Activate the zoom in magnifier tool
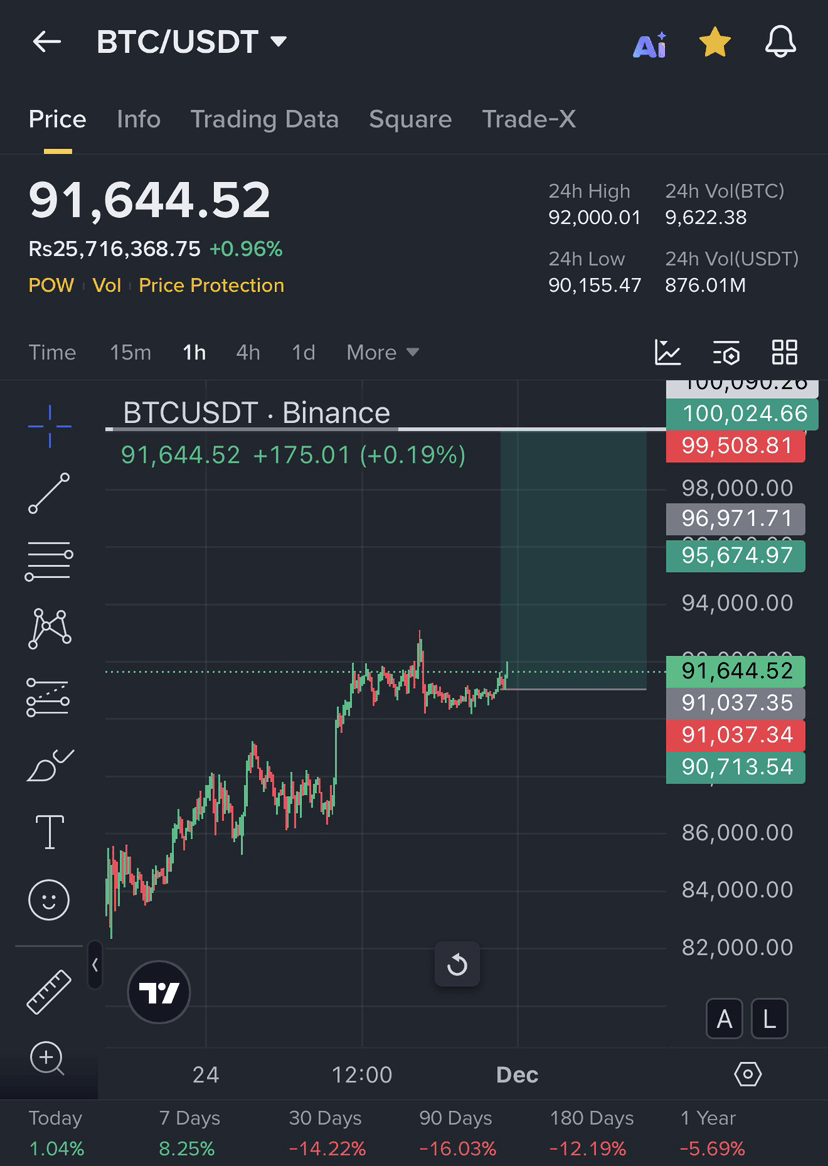828x1166 pixels. point(48,1058)
